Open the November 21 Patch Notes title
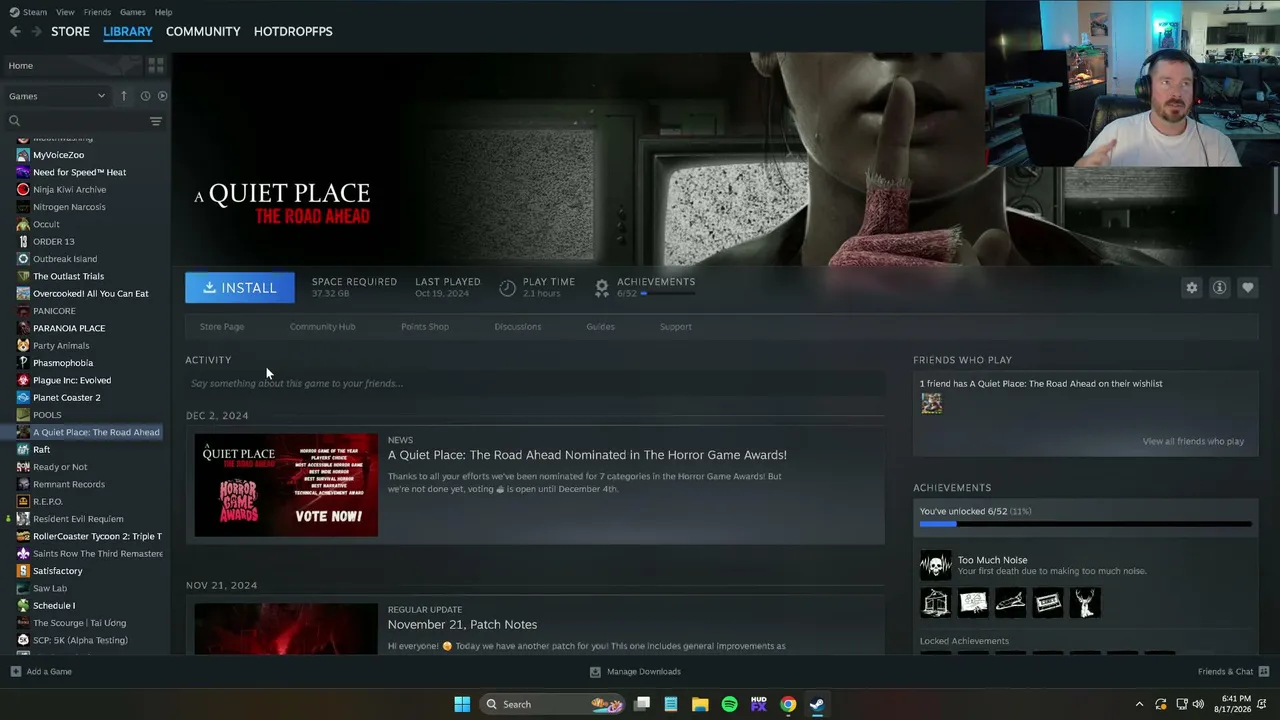This screenshot has width=1280, height=720. (x=463, y=624)
